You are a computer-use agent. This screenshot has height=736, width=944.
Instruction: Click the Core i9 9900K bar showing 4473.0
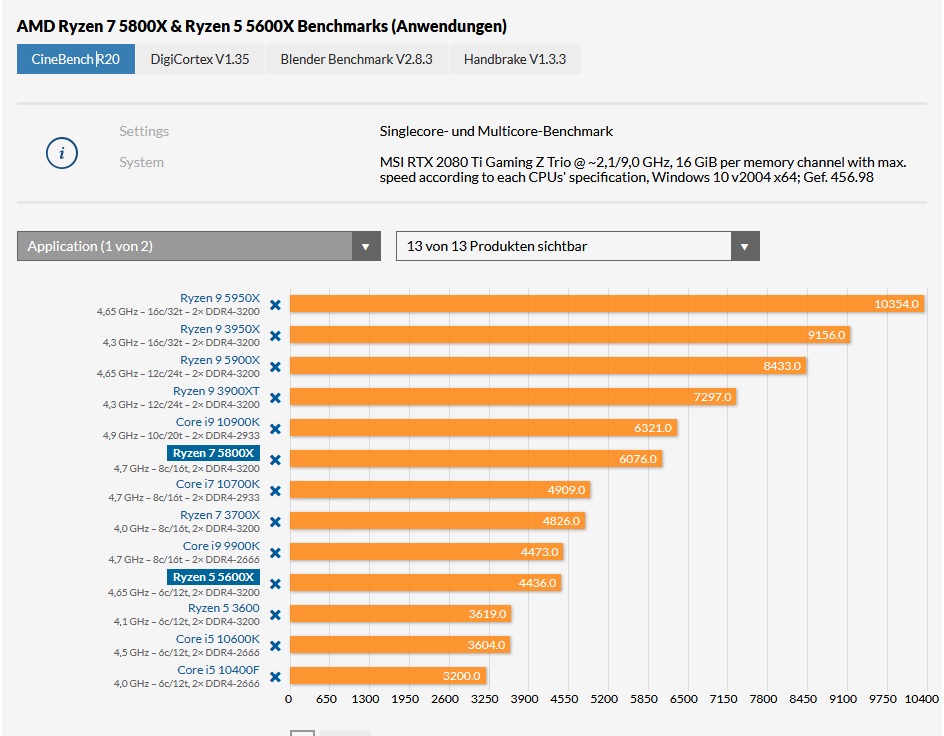pyautogui.click(x=427, y=552)
